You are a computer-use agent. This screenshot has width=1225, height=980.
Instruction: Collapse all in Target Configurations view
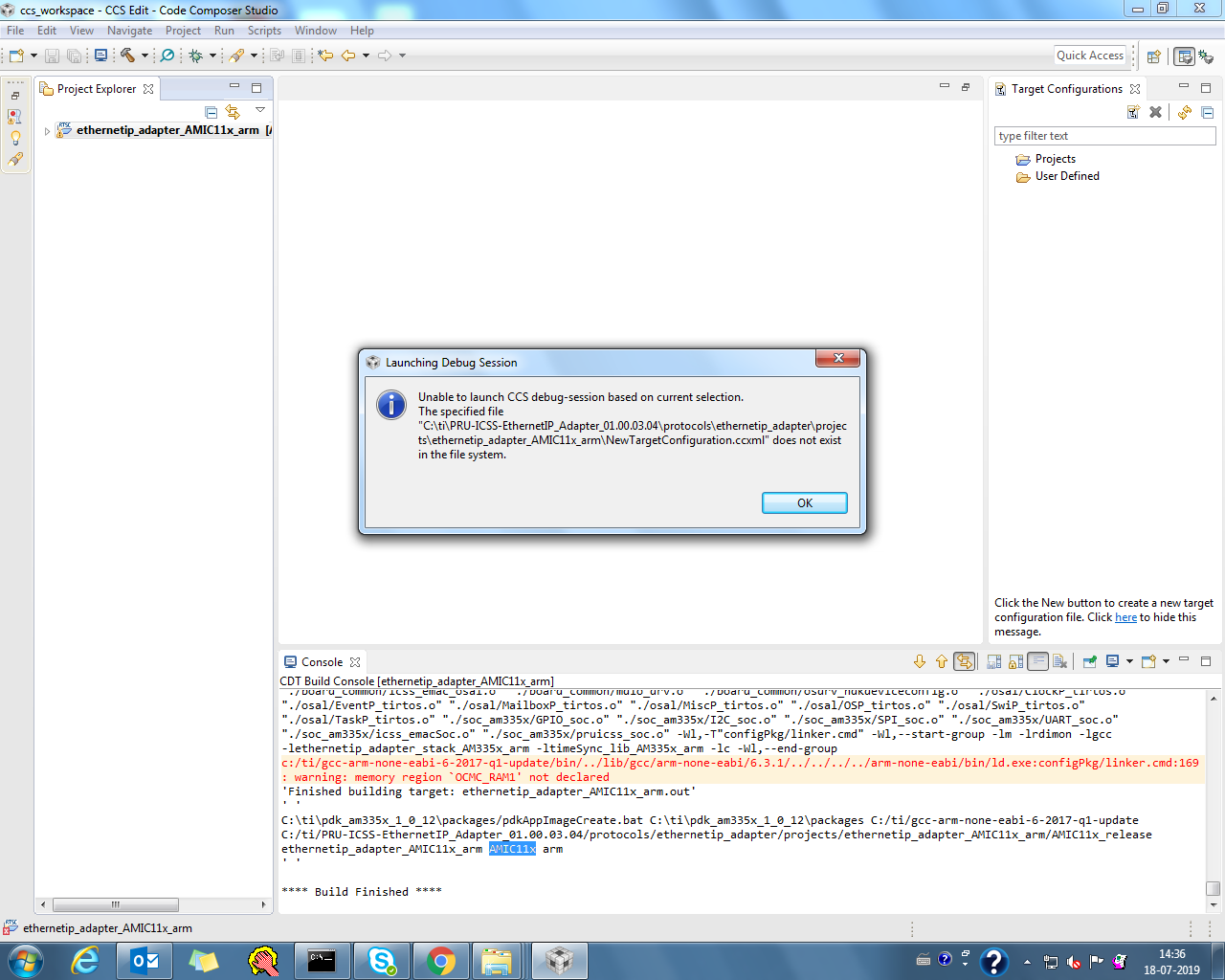[x=1207, y=112]
